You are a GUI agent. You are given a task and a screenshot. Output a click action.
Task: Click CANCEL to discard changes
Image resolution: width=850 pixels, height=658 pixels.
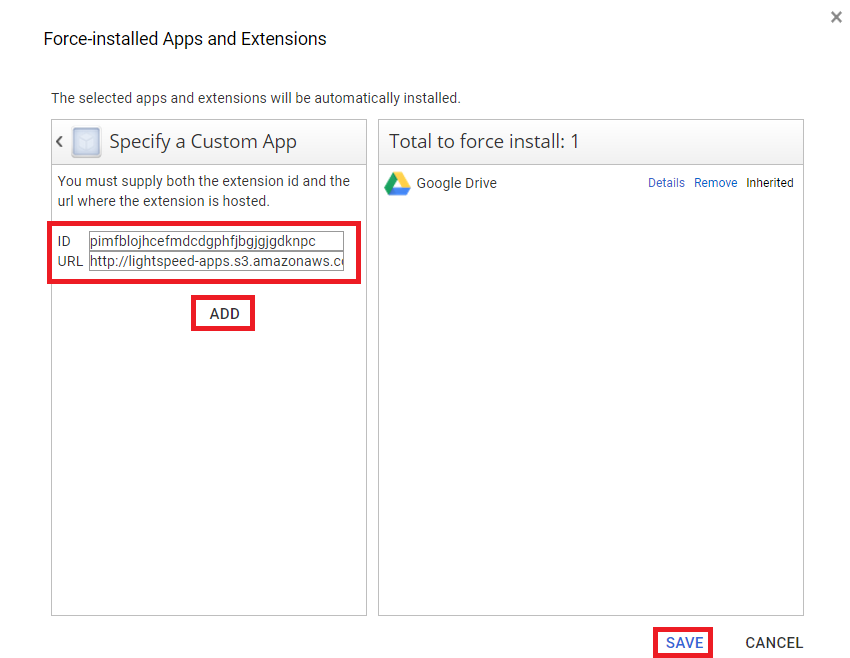[x=773, y=642]
